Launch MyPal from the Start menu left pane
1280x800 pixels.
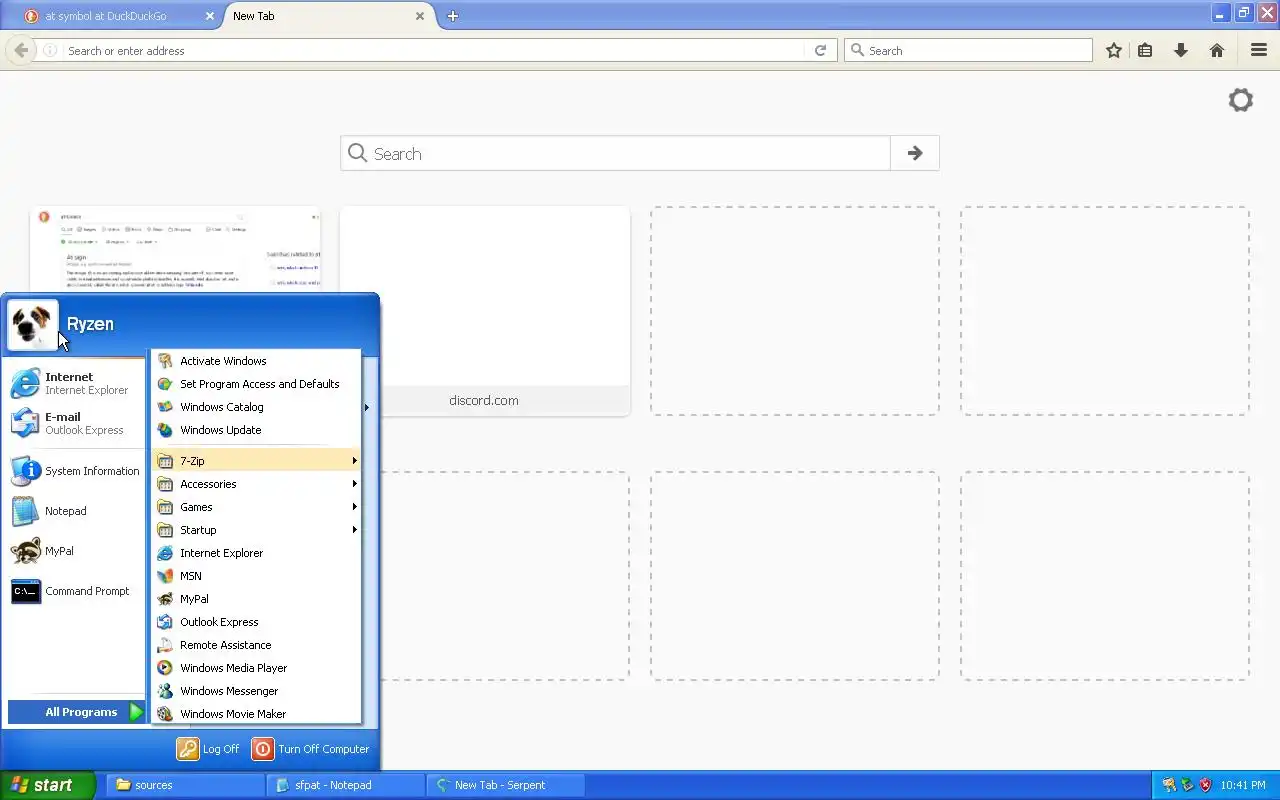[75, 551]
